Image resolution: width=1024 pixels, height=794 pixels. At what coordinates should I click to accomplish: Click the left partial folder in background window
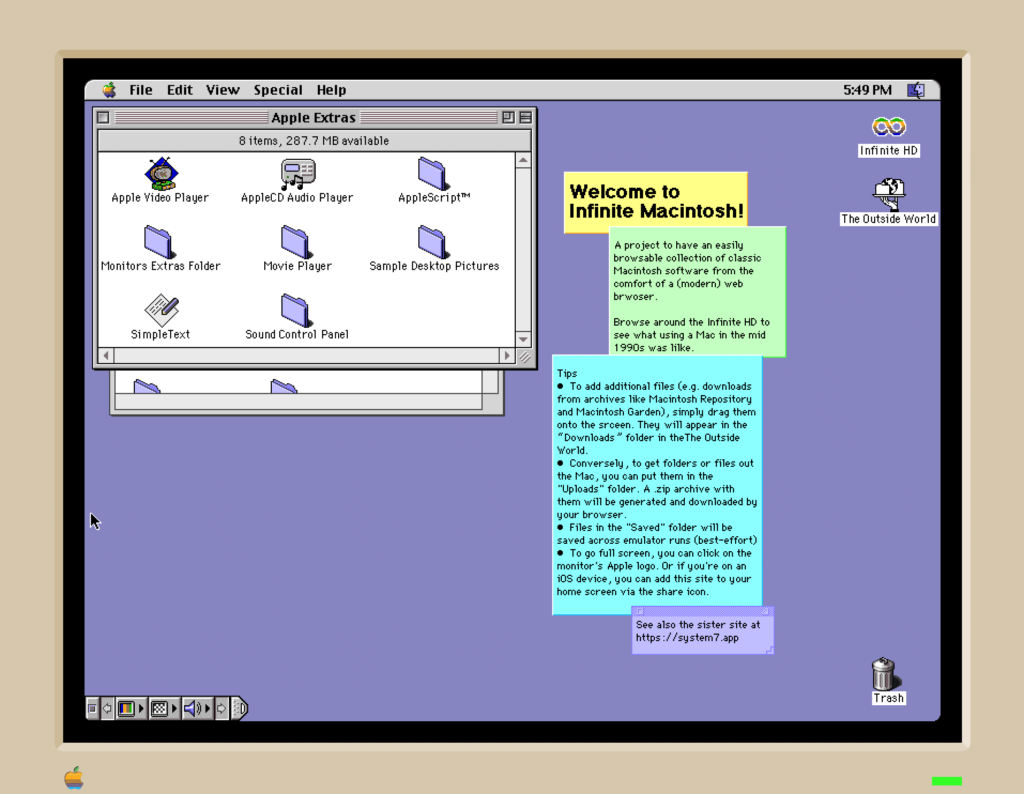pyautogui.click(x=146, y=386)
